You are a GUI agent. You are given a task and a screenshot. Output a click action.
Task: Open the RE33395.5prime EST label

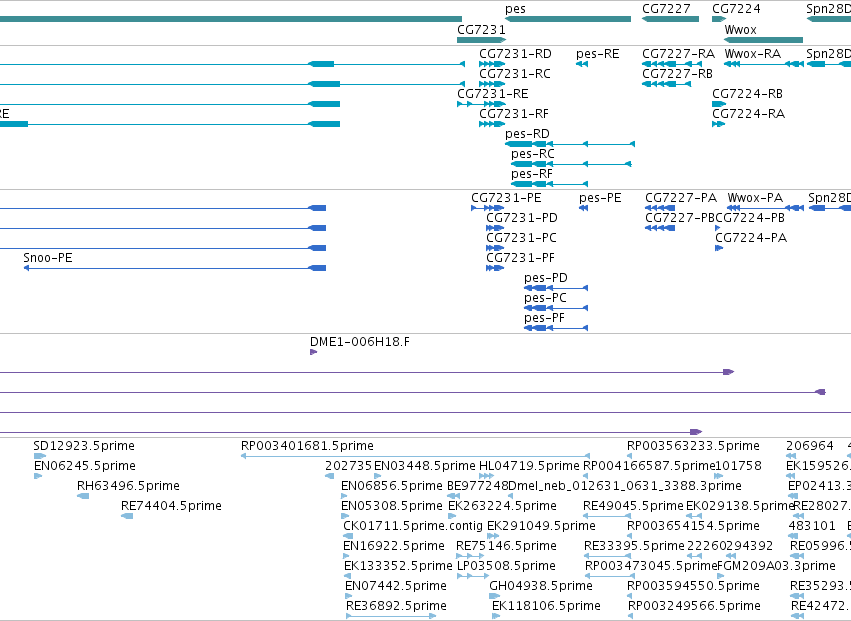634,547
